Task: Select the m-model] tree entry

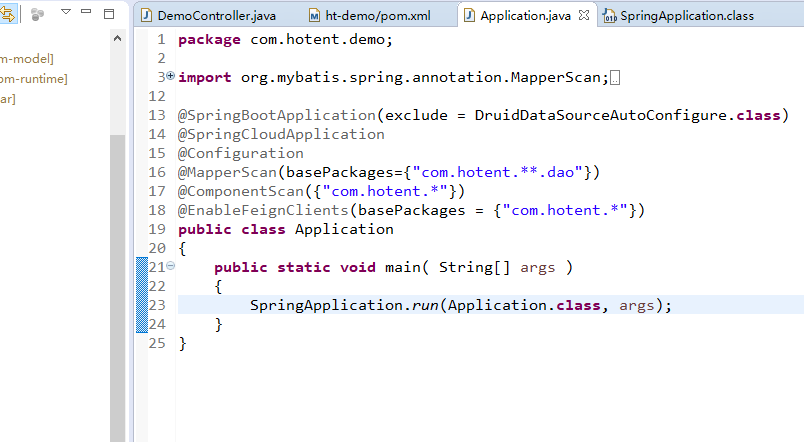Action: pyautogui.click(x=27, y=58)
